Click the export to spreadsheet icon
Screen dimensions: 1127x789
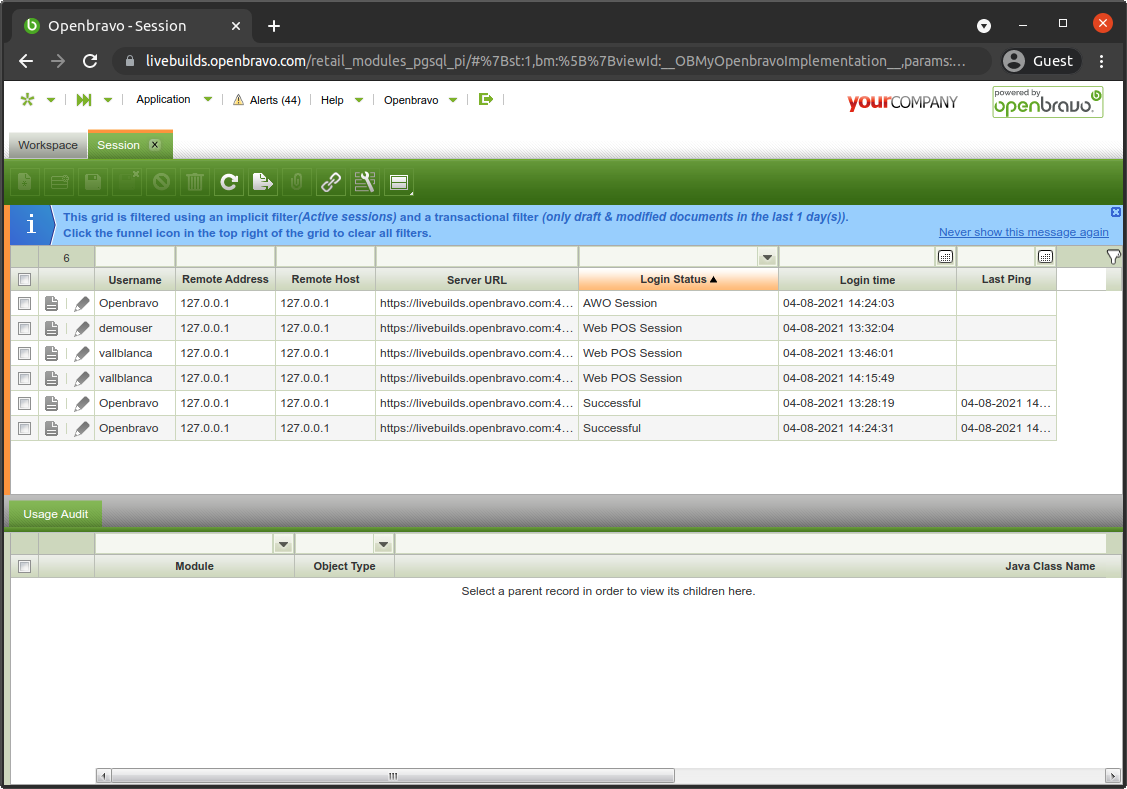262,182
